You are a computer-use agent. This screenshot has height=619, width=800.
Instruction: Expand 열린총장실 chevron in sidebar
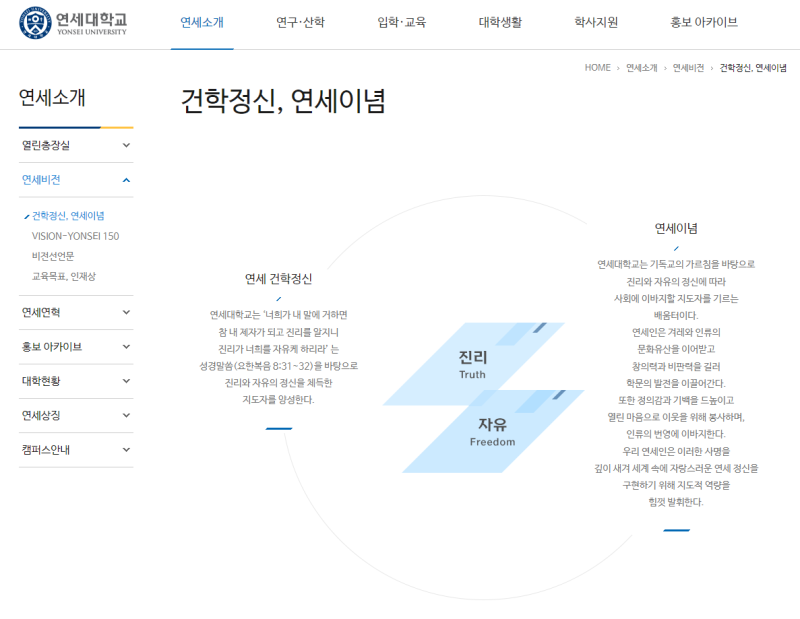coord(126,145)
